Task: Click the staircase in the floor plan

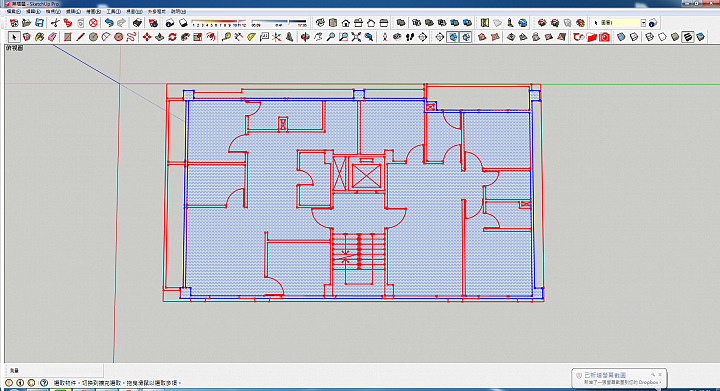Action: [358, 258]
